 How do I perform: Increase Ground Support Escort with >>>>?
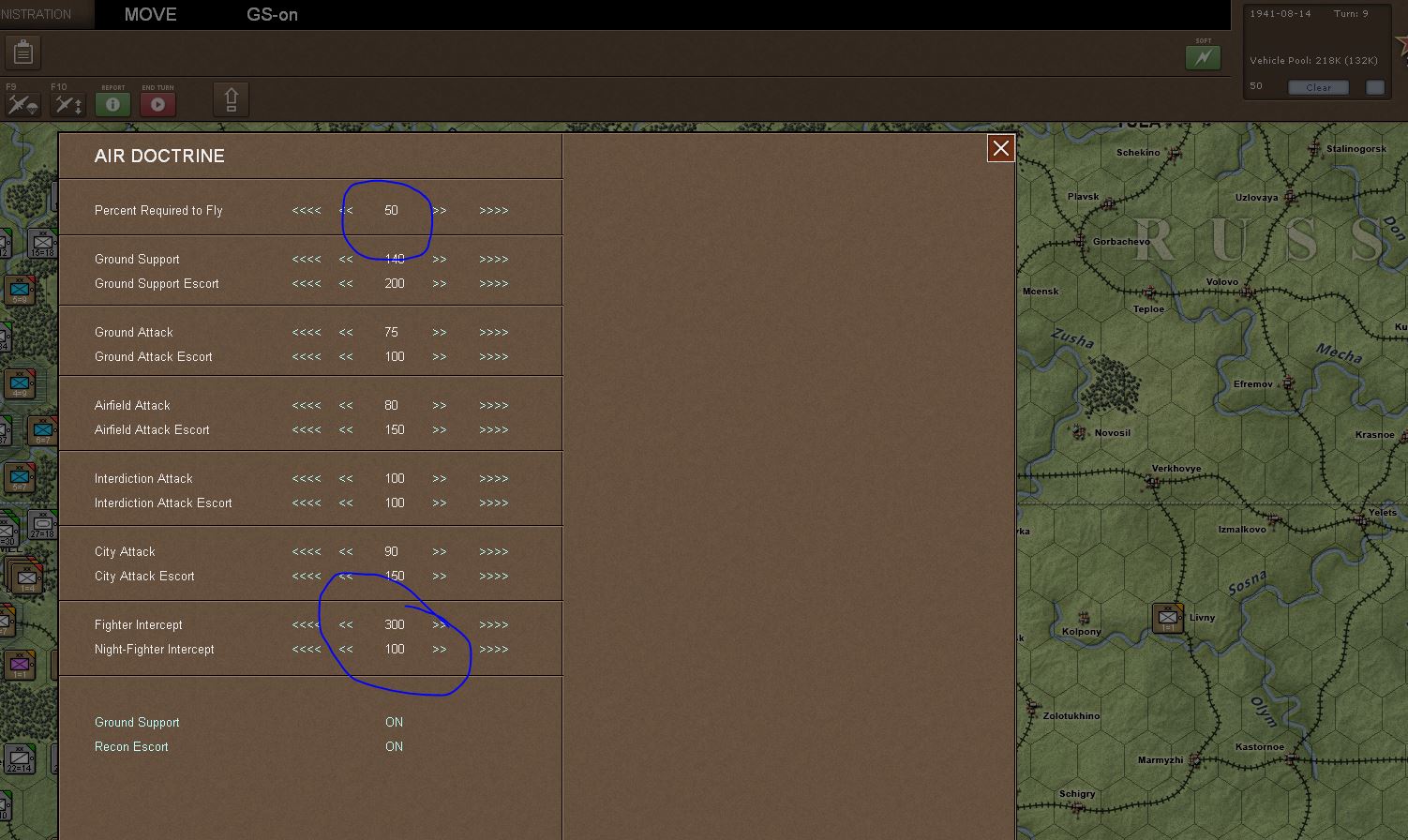coord(494,283)
